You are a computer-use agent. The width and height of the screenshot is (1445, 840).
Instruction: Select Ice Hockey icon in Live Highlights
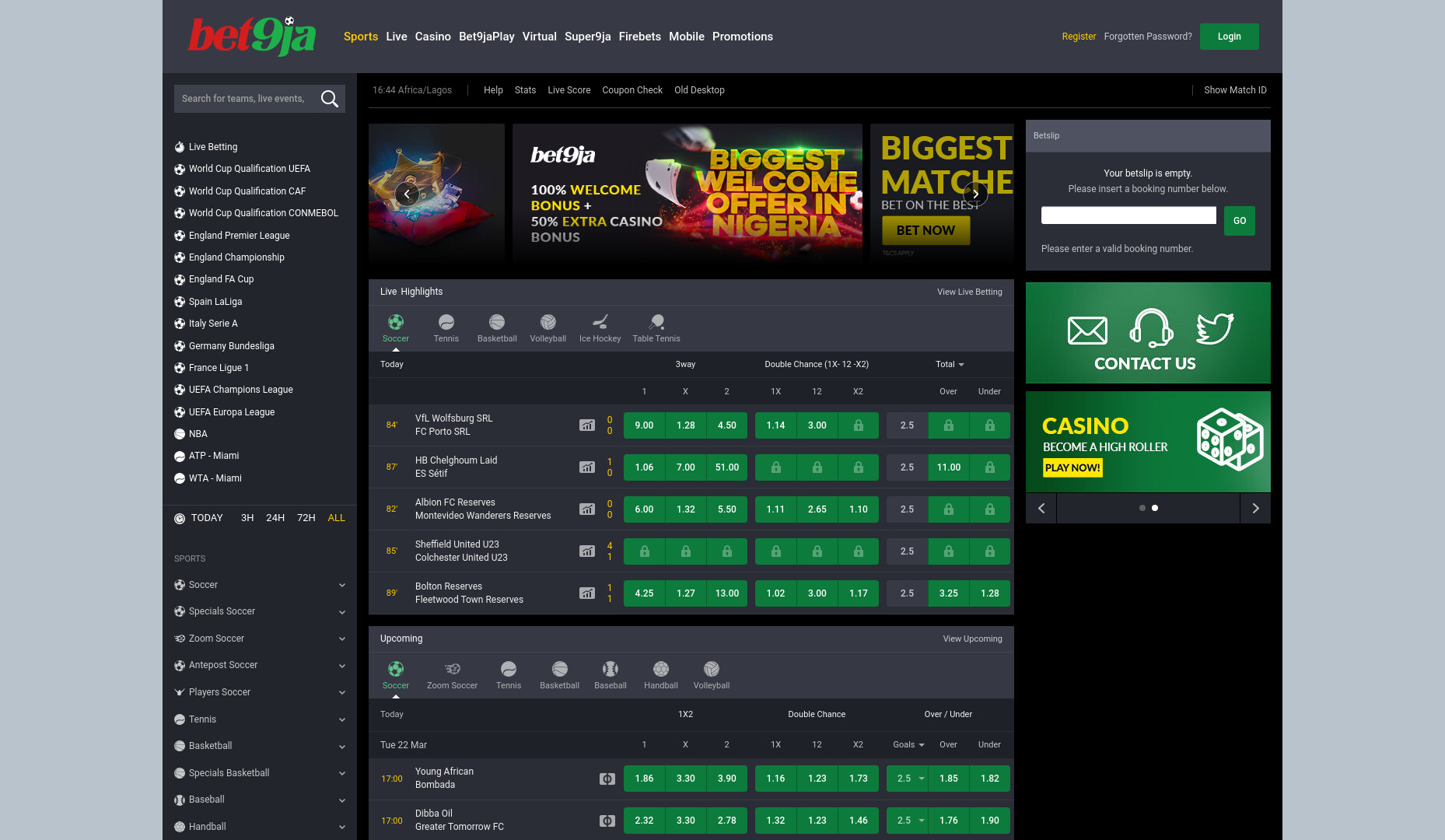(x=600, y=322)
